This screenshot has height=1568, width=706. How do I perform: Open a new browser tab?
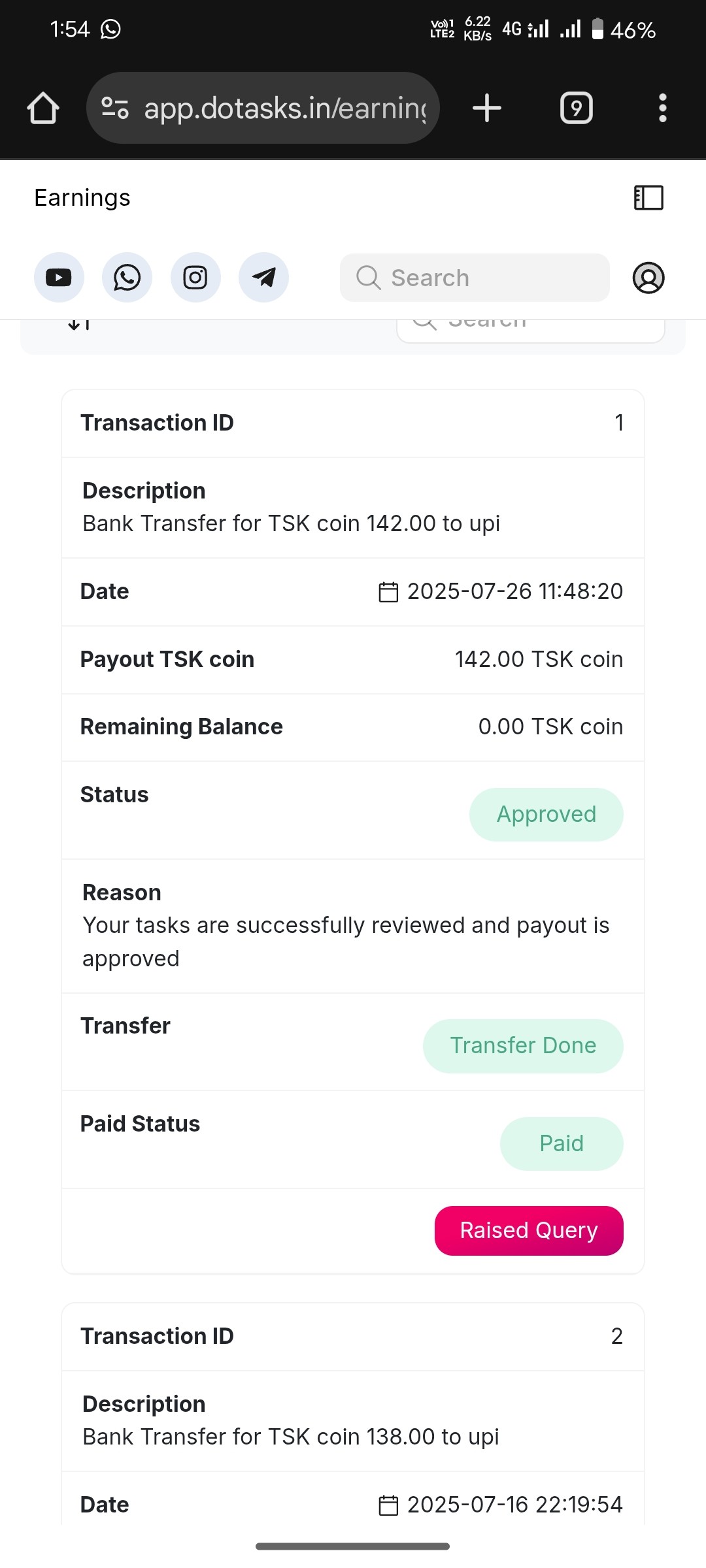tap(487, 108)
